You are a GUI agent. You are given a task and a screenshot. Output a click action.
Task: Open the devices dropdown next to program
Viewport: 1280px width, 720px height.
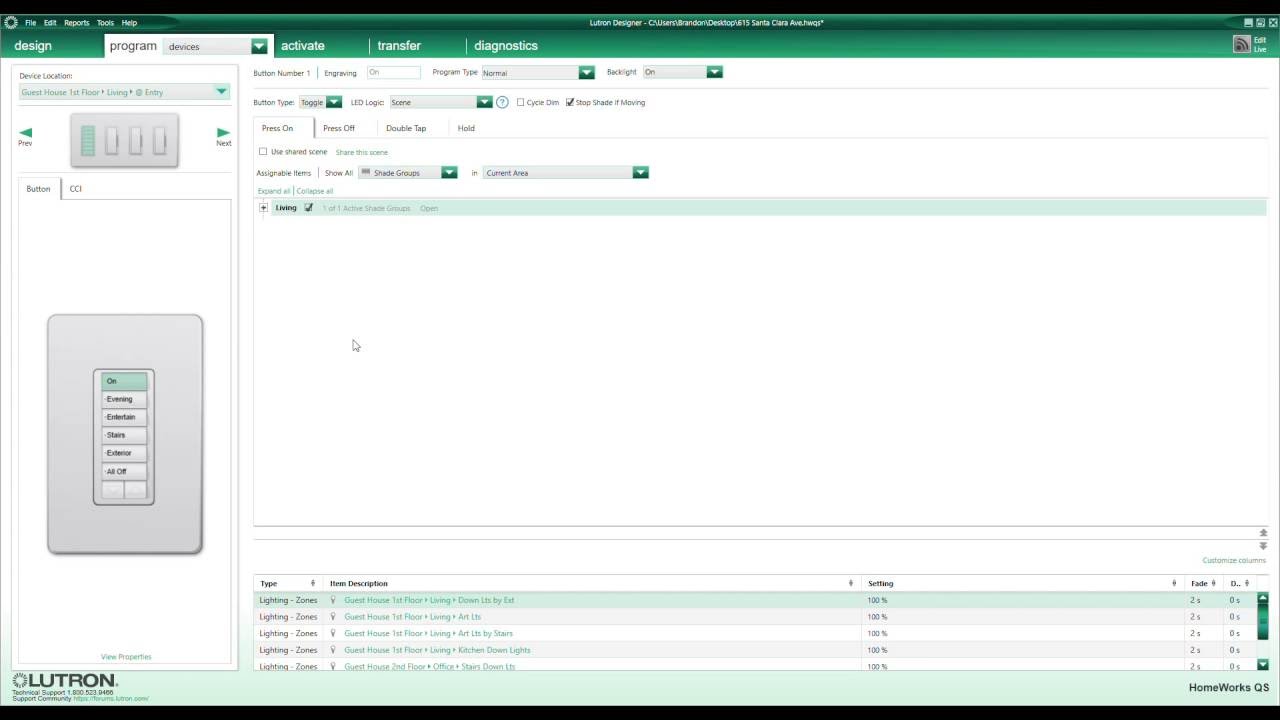coord(259,46)
